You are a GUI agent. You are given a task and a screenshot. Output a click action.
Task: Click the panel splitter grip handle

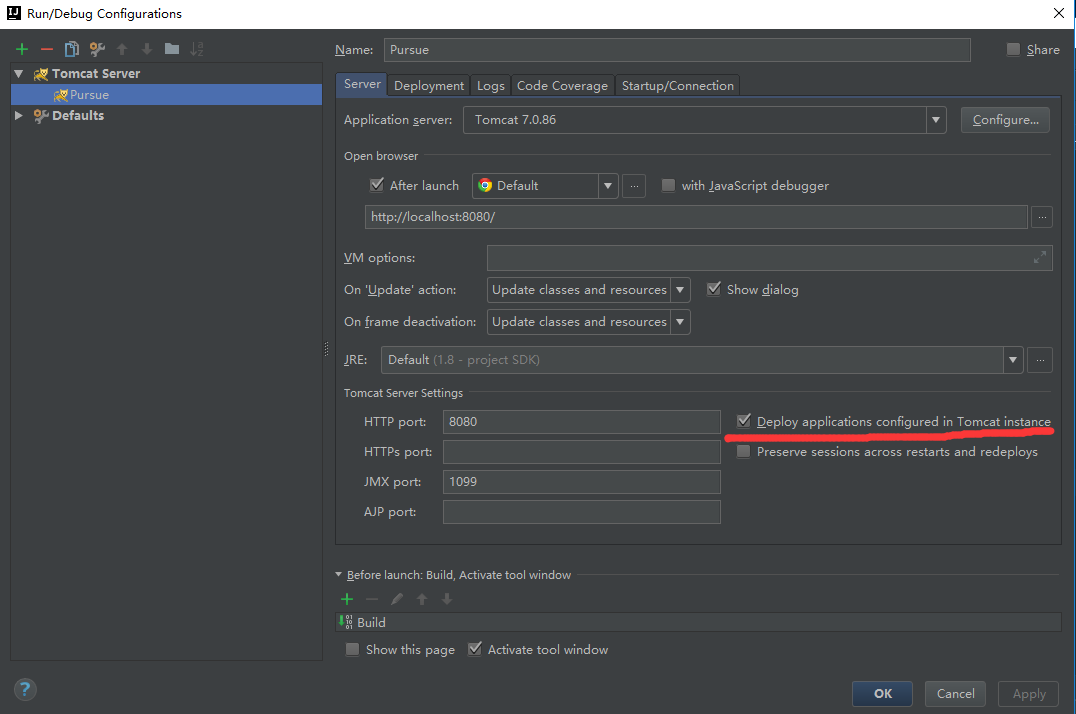[327, 349]
